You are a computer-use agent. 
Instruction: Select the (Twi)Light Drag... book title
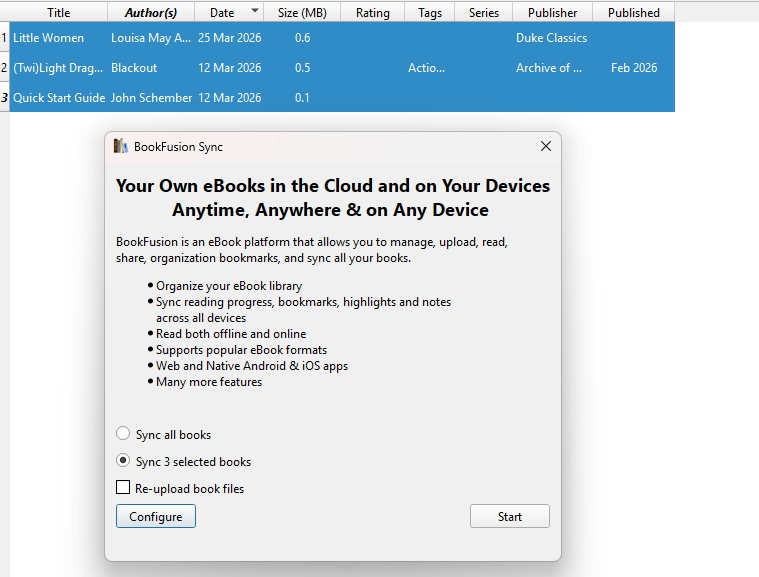click(58, 68)
